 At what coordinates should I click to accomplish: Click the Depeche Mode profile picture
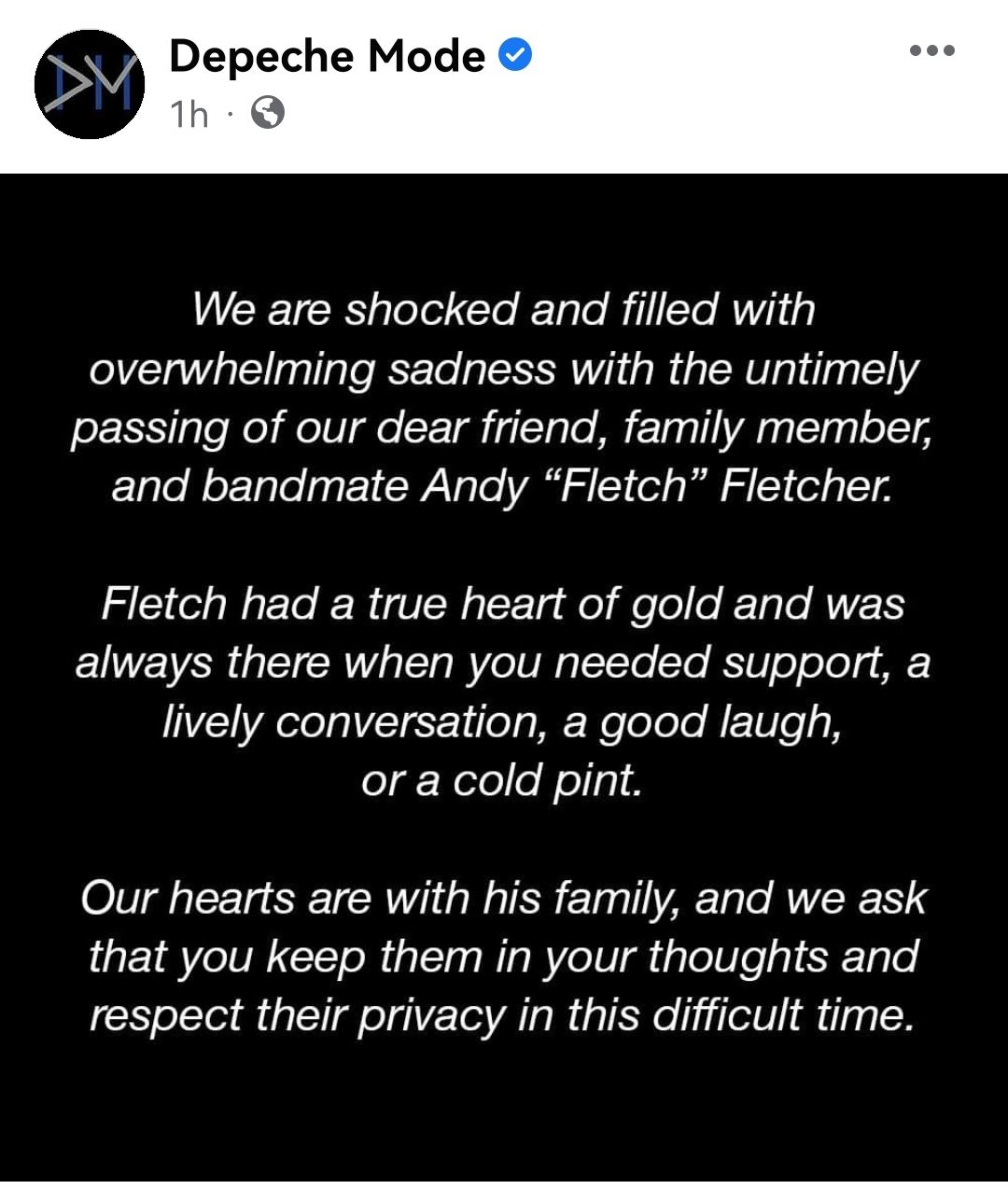coord(90,85)
